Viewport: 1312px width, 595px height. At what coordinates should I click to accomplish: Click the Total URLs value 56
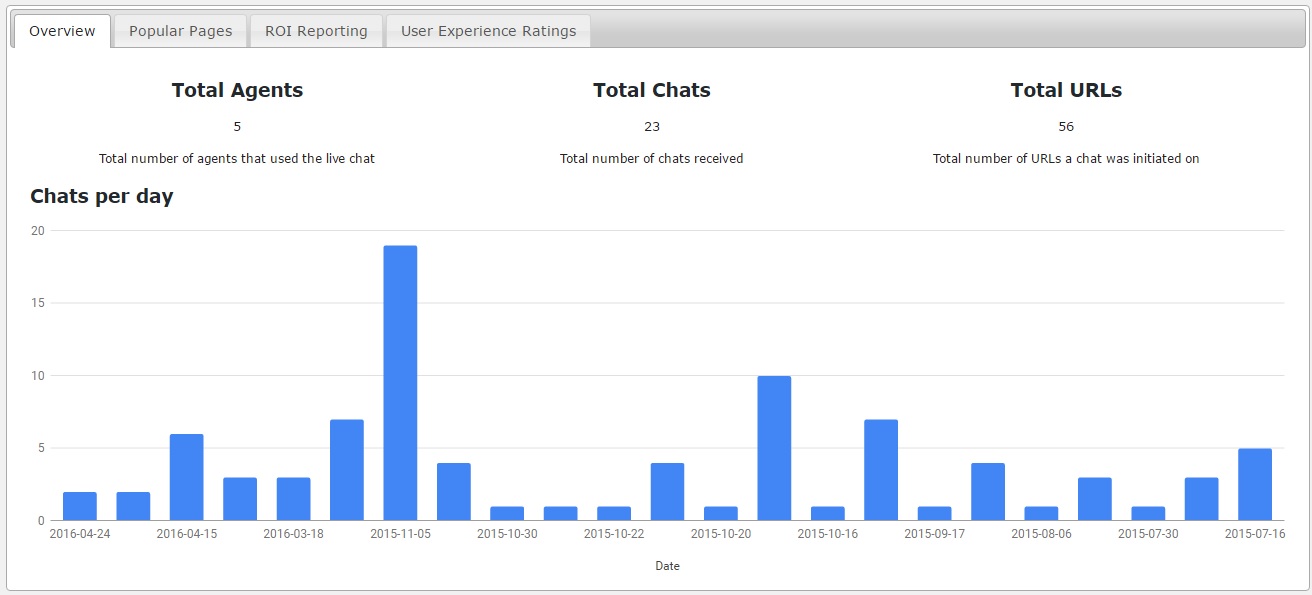click(1066, 127)
